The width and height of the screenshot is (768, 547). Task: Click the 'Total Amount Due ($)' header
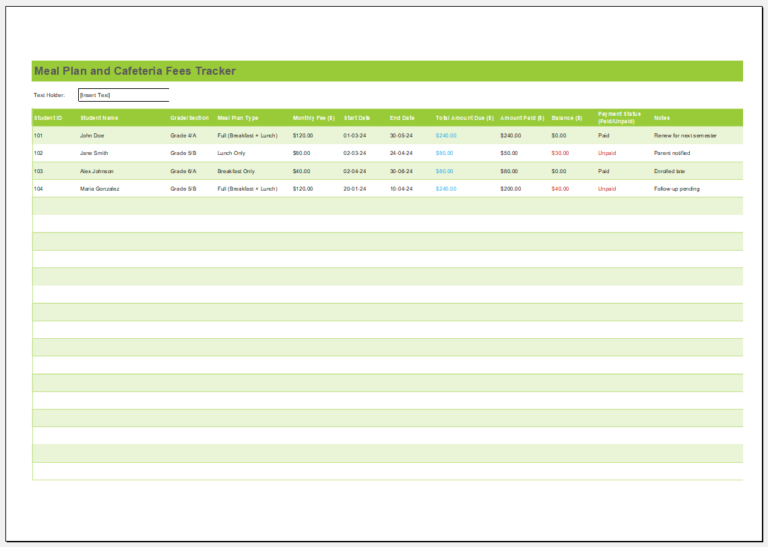pyautogui.click(x=465, y=118)
